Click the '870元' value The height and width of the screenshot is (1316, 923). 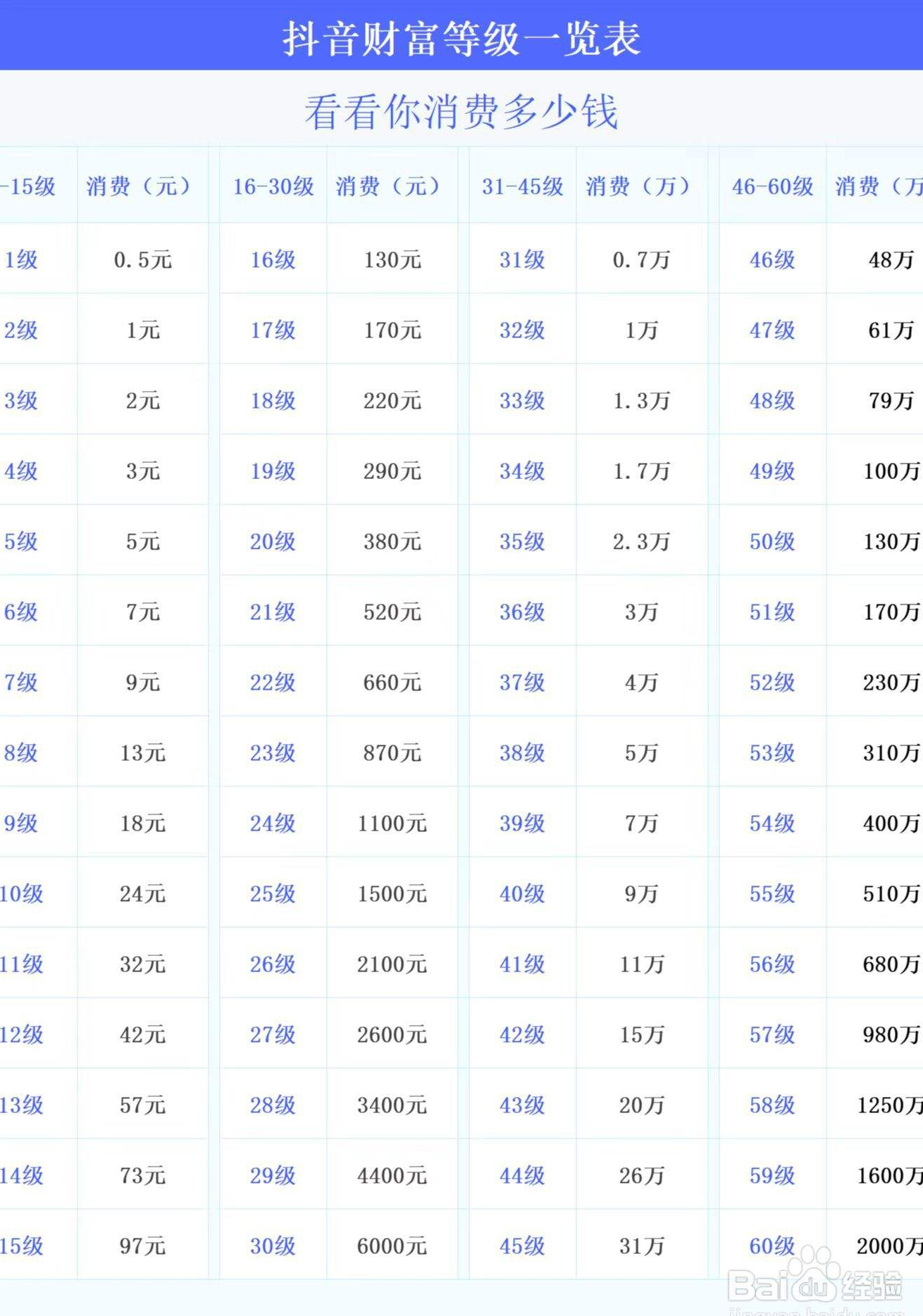(392, 753)
